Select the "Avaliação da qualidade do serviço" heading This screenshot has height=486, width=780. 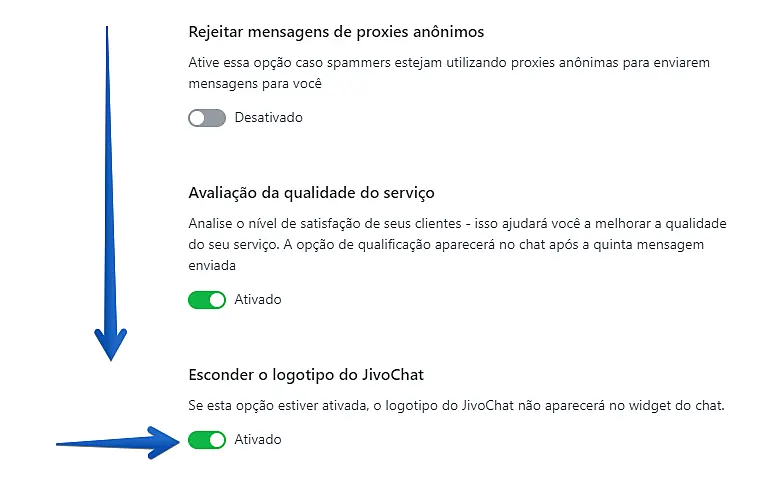coord(311,192)
